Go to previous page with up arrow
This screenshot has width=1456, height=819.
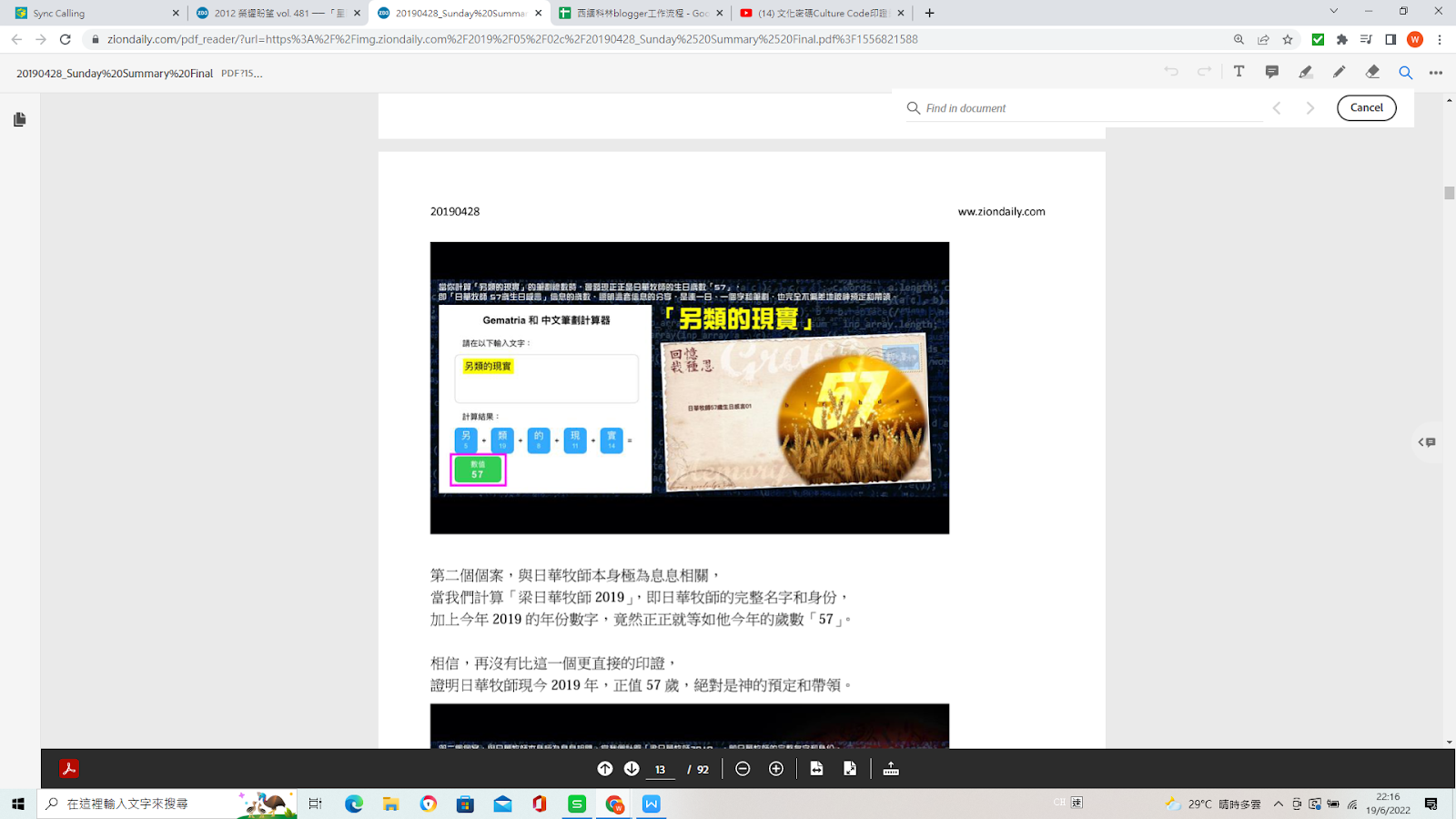tap(605, 769)
